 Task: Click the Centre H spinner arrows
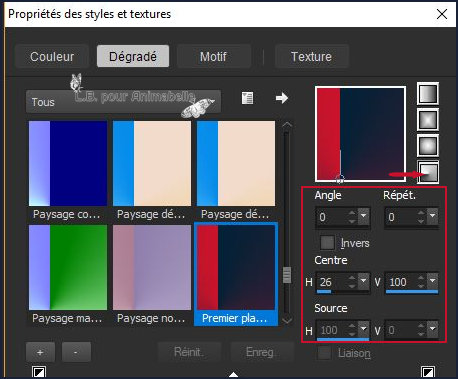[352, 282]
